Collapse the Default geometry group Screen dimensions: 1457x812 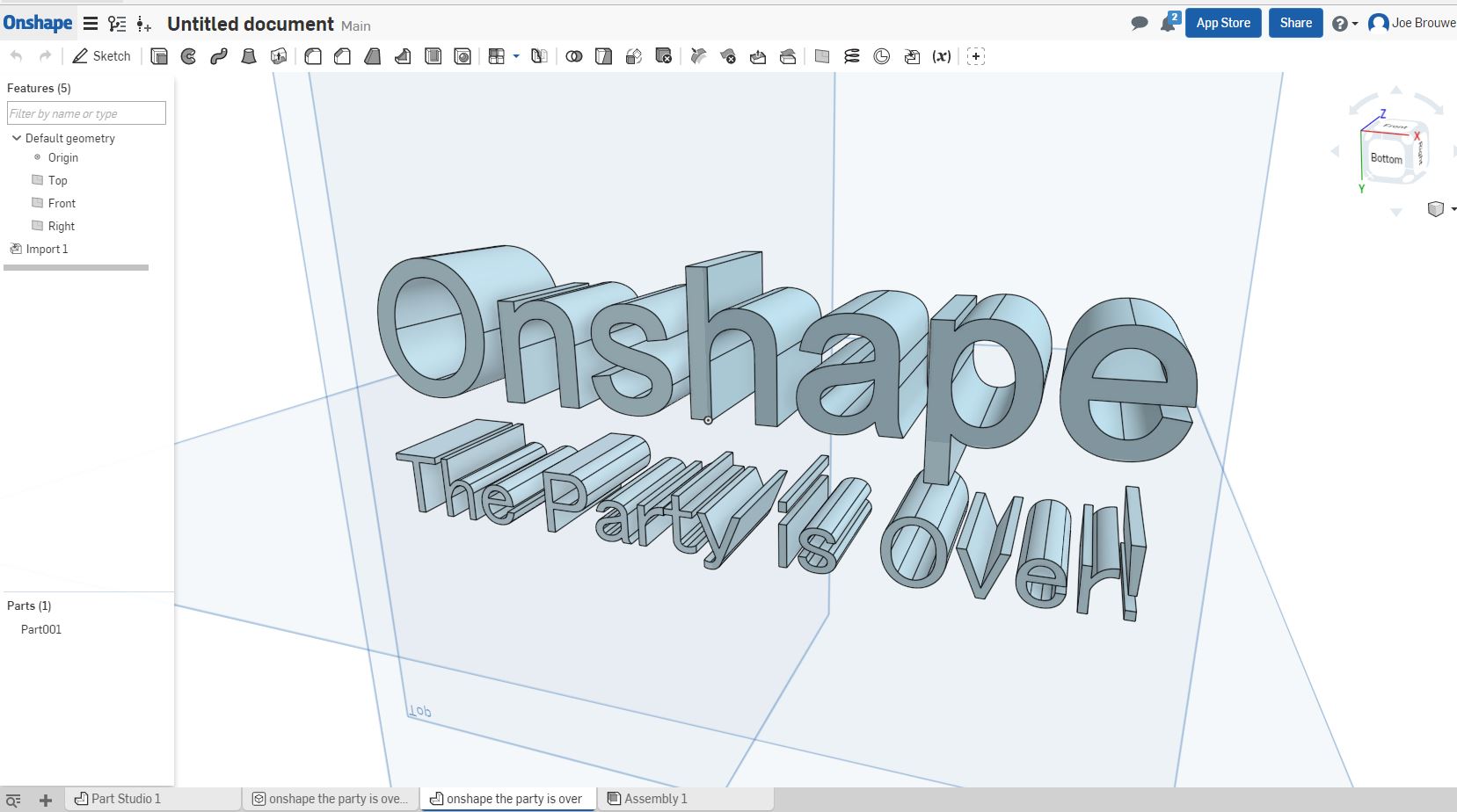pyautogui.click(x=16, y=138)
